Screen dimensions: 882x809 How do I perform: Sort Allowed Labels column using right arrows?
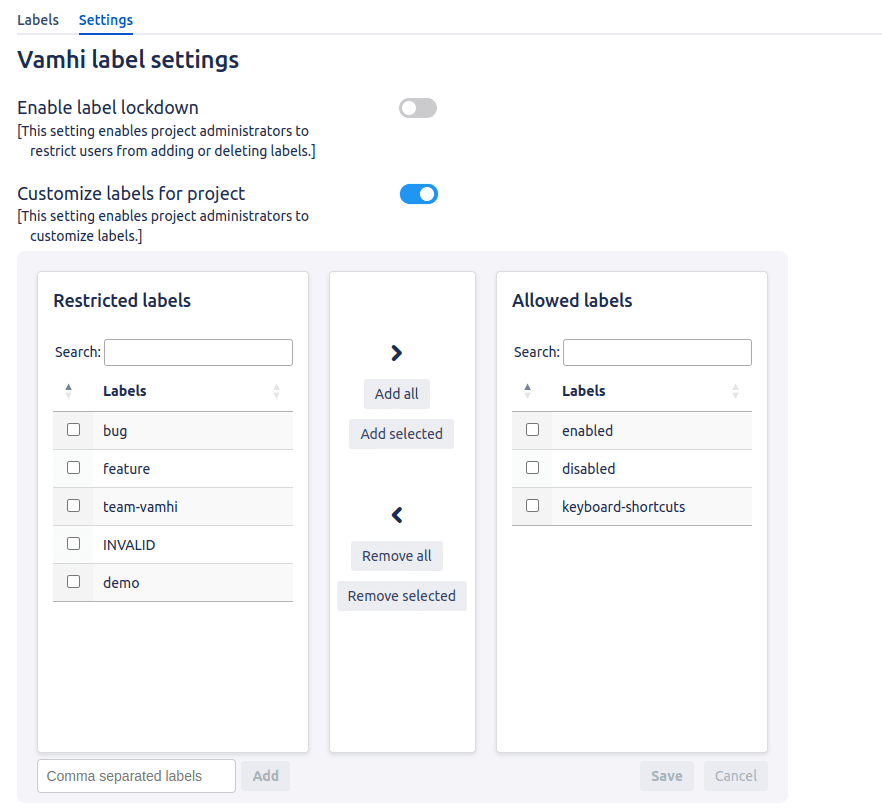tap(736, 392)
